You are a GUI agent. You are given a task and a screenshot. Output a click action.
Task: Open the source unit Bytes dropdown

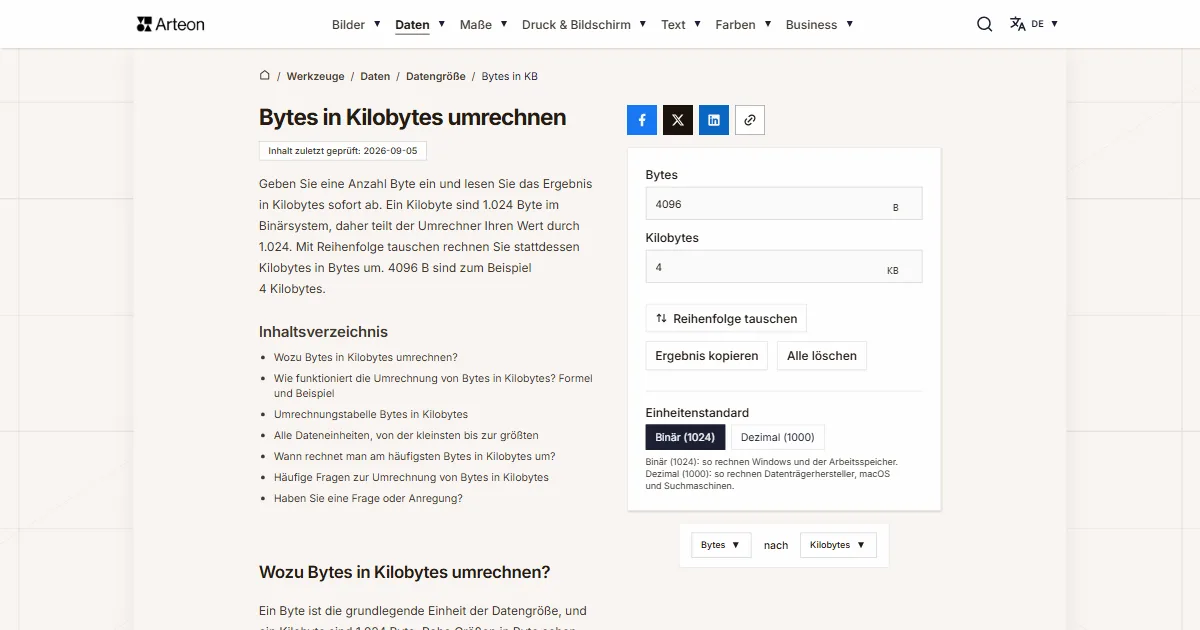[721, 545]
